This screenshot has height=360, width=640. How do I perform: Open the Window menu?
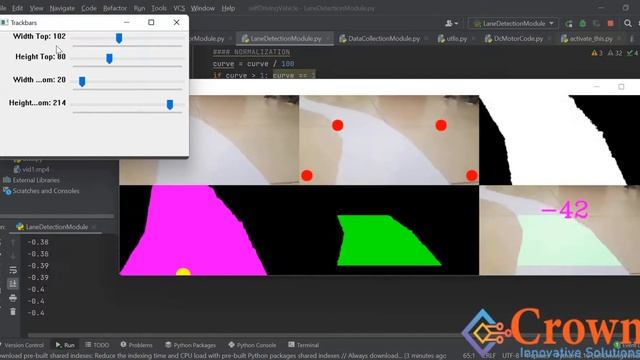coord(202,8)
